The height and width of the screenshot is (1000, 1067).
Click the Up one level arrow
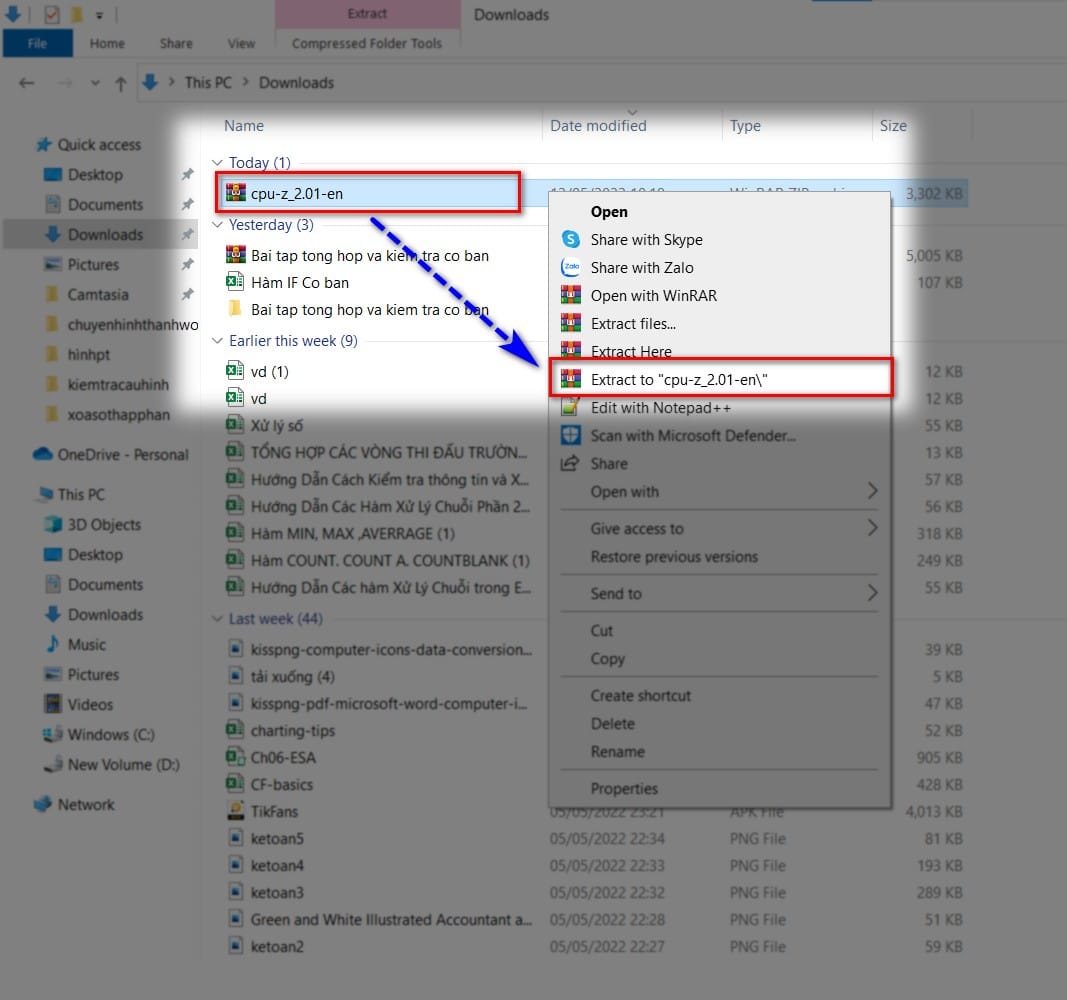click(x=120, y=83)
